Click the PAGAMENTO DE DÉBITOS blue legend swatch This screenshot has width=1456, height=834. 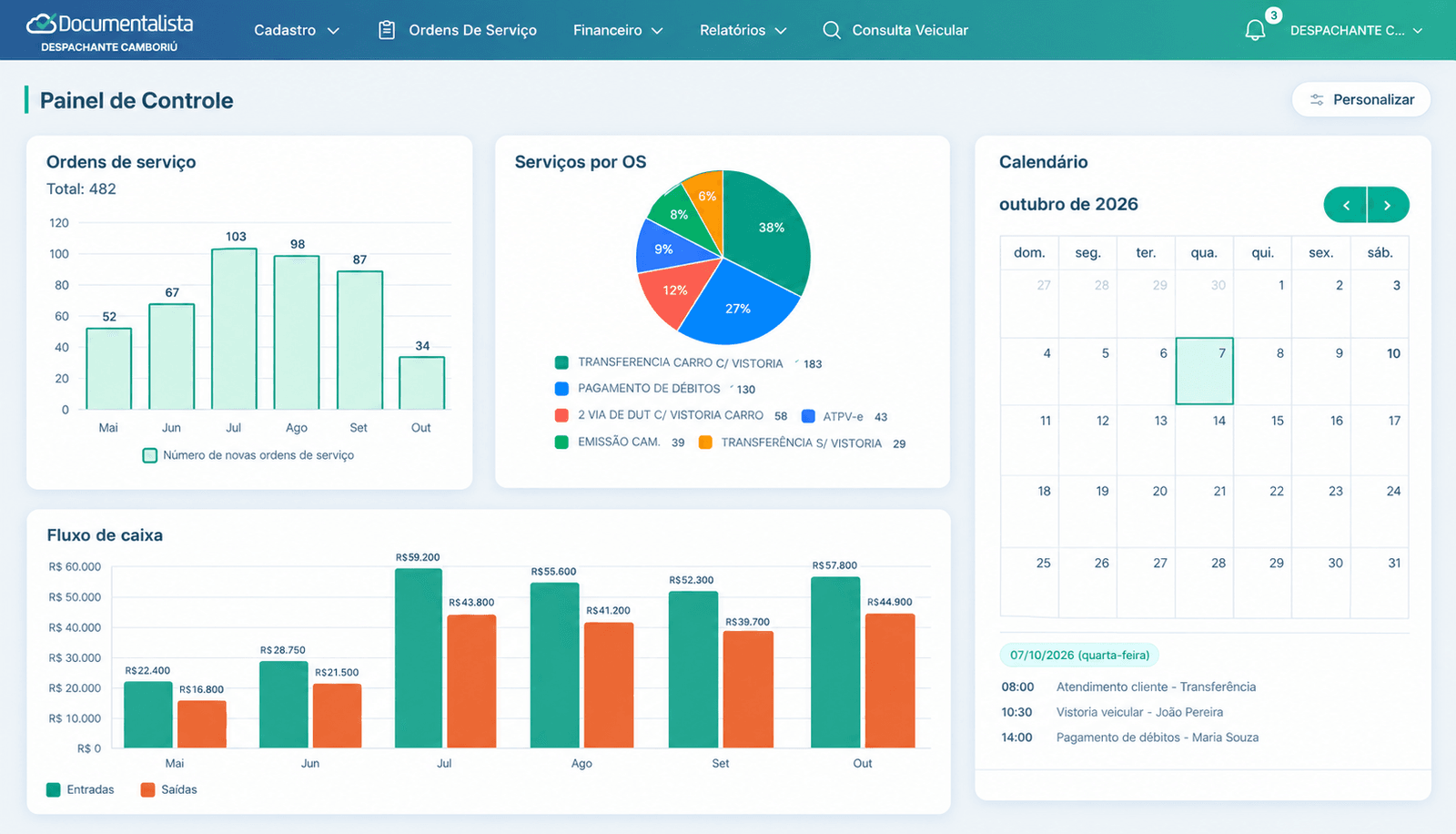pos(561,389)
